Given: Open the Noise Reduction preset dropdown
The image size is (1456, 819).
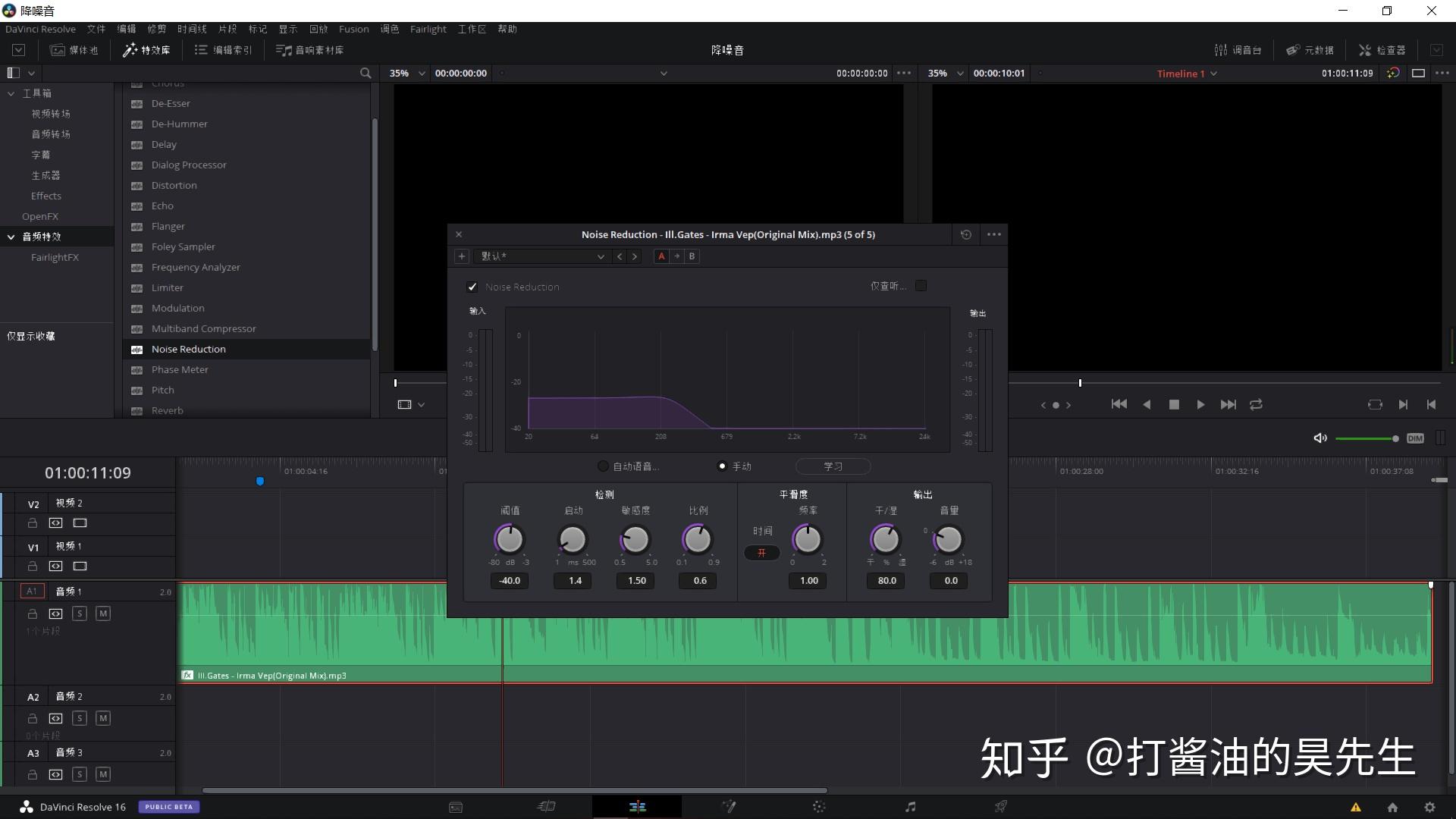Looking at the screenshot, I should [x=541, y=256].
